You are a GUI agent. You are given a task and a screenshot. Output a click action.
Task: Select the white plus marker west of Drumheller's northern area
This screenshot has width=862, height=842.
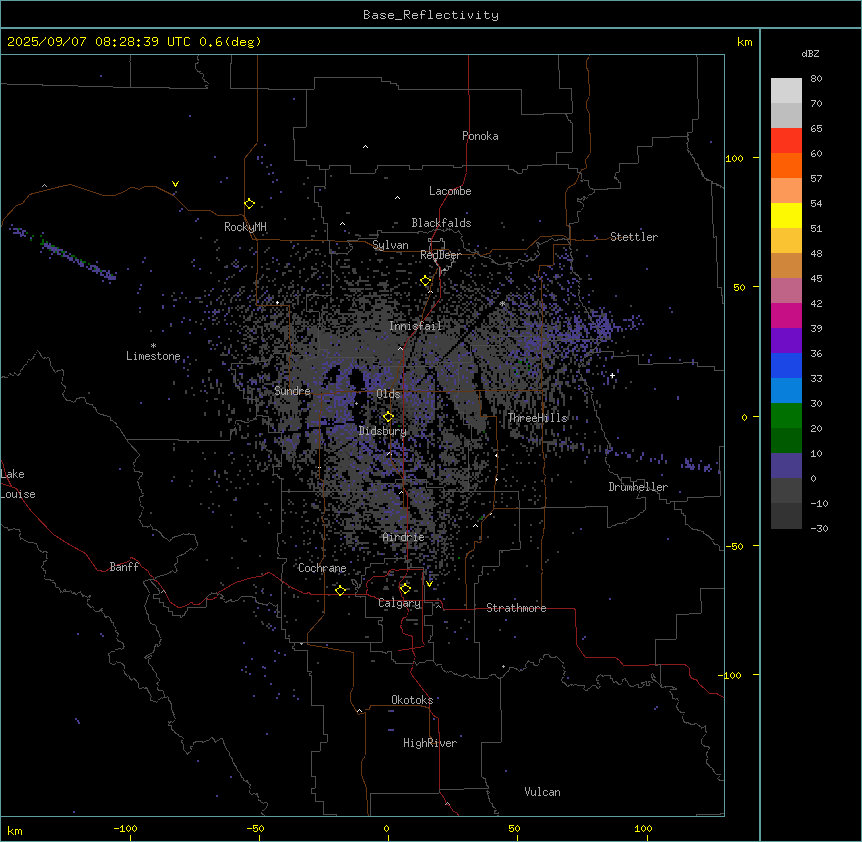[612, 375]
